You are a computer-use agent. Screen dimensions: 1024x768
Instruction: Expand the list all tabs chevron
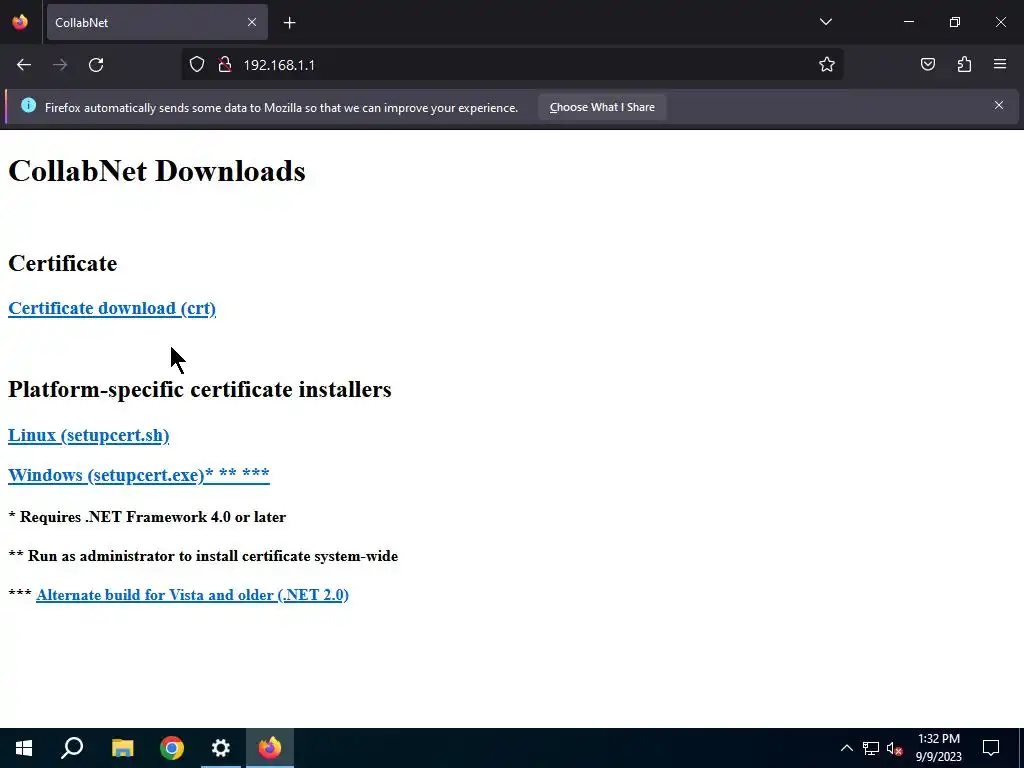click(x=825, y=22)
